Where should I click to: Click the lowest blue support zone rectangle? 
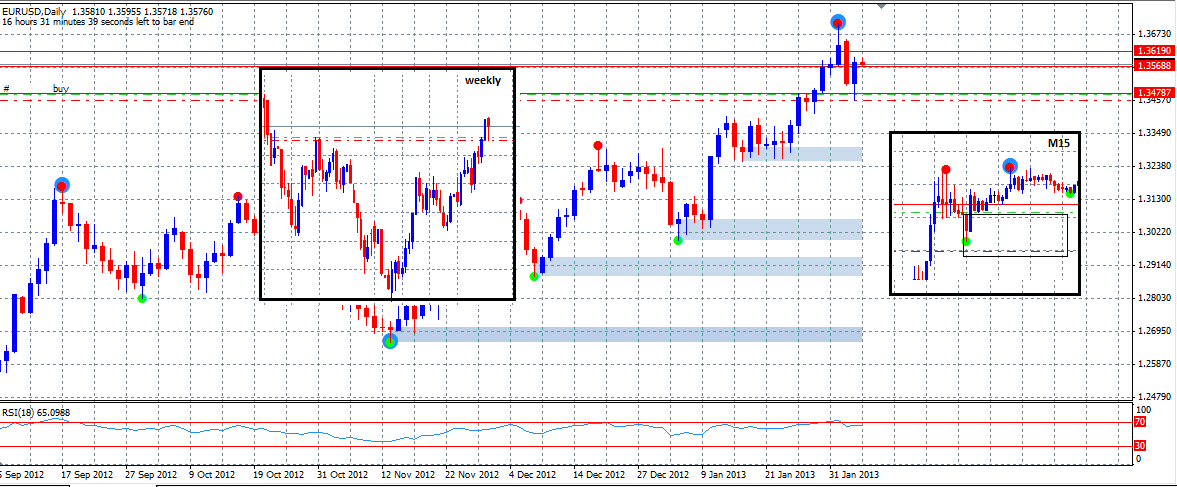coord(630,334)
